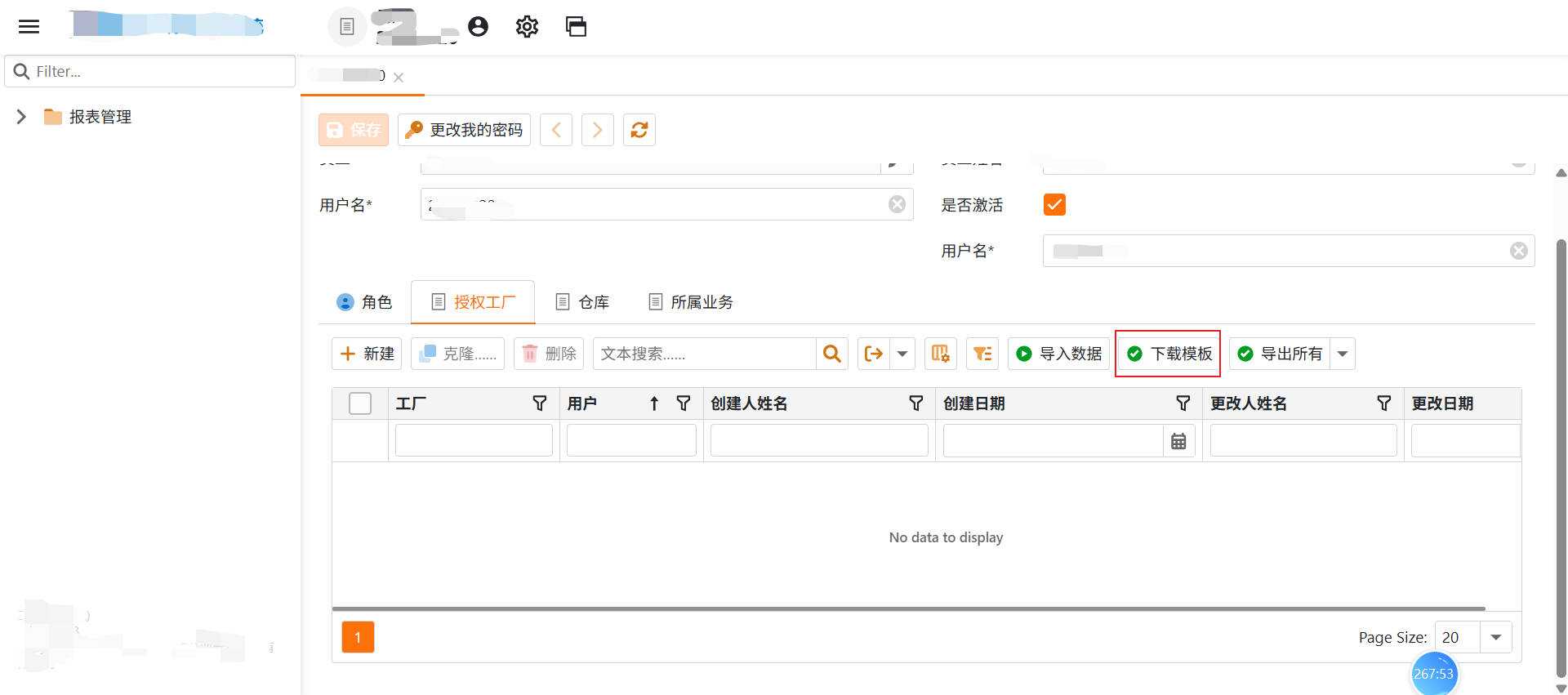Sort by 用户 column arrow
The width and height of the screenshot is (1568, 695).
(654, 403)
